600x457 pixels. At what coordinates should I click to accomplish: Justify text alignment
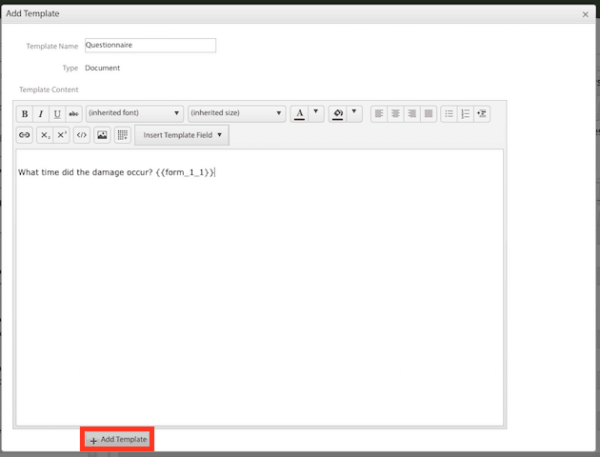pyautogui.click(x=428, y=114)
